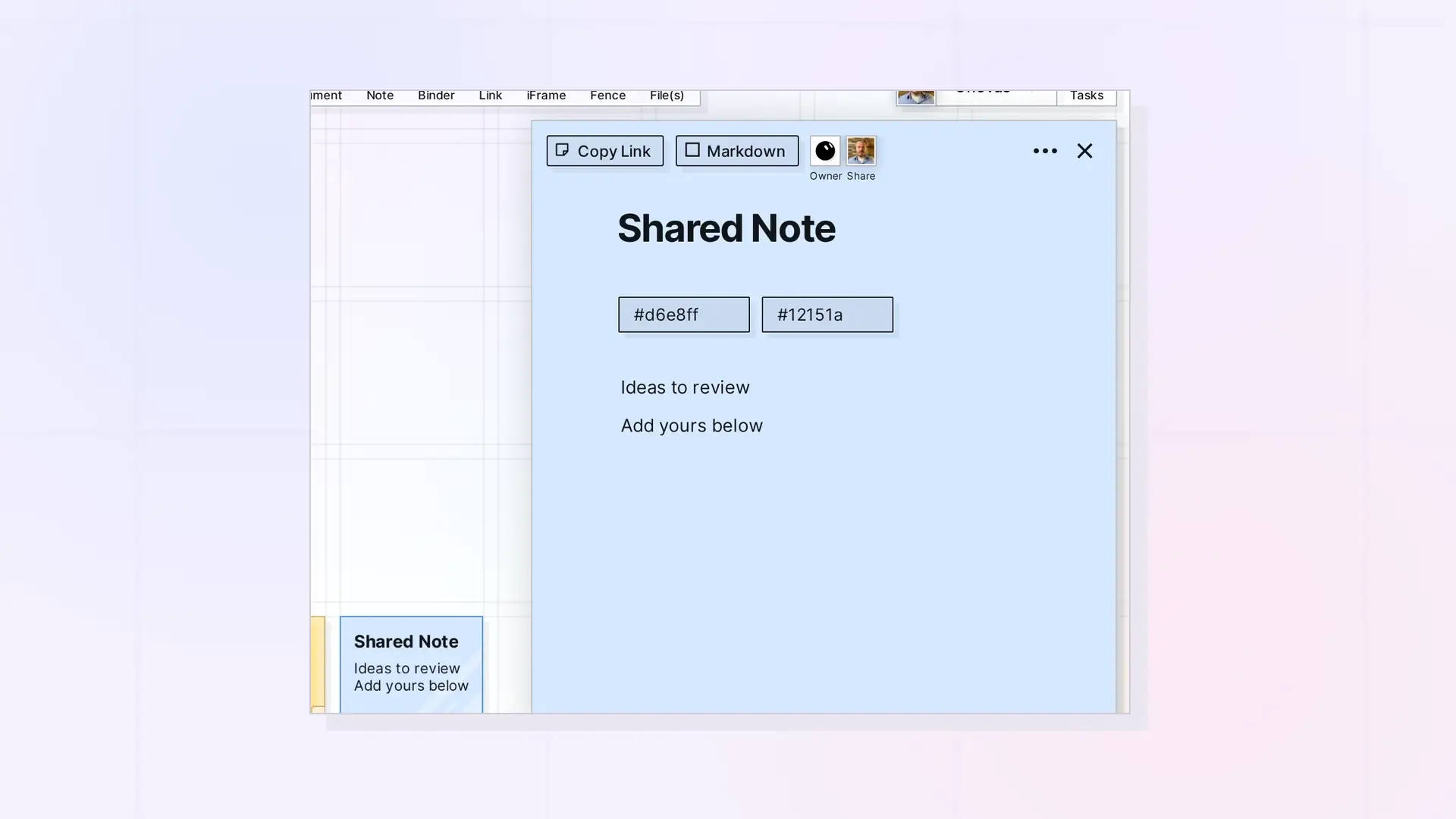Select Link in the top toolbar

[490, 96]
